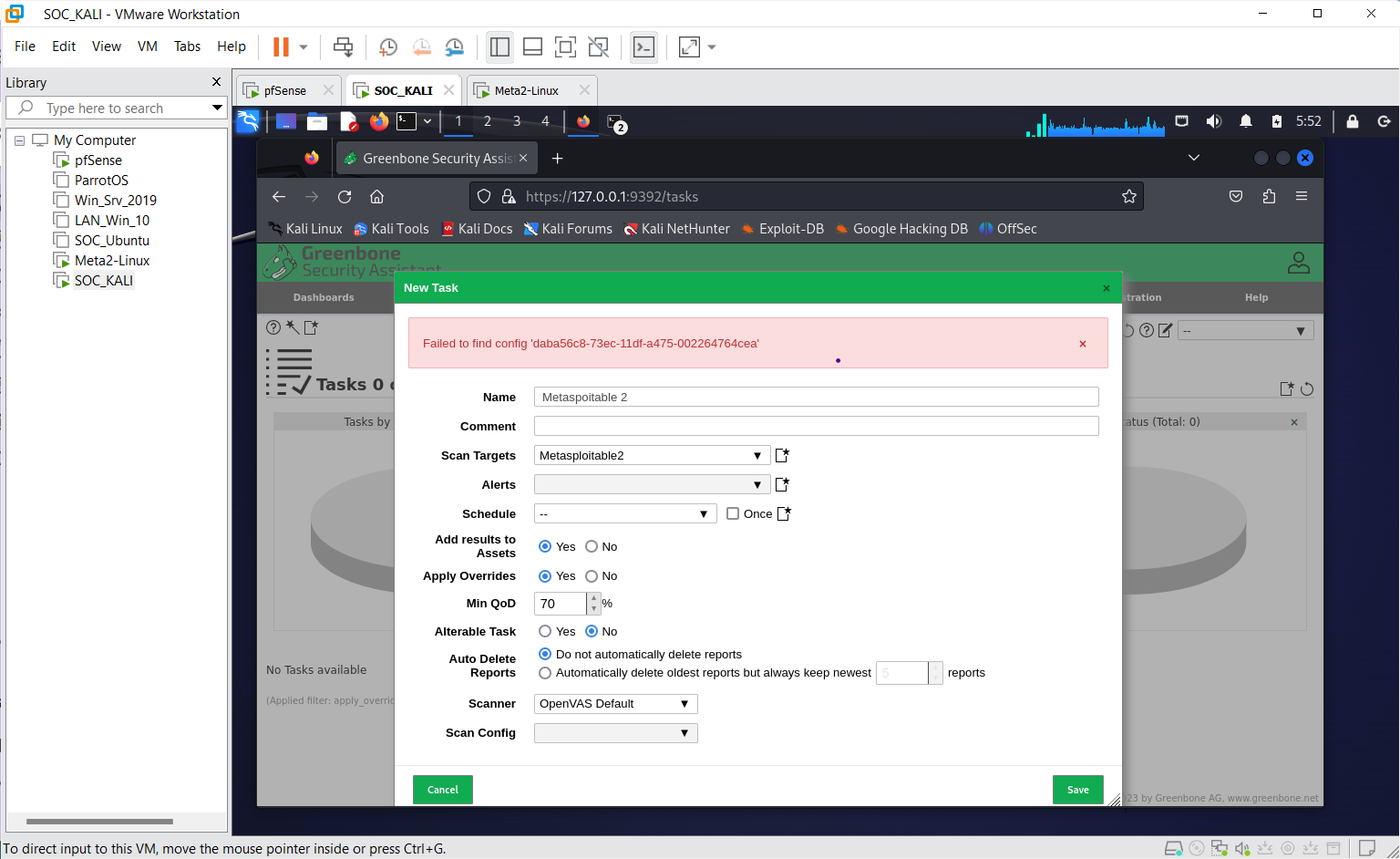Save the new task

(x=1078, y=790)
